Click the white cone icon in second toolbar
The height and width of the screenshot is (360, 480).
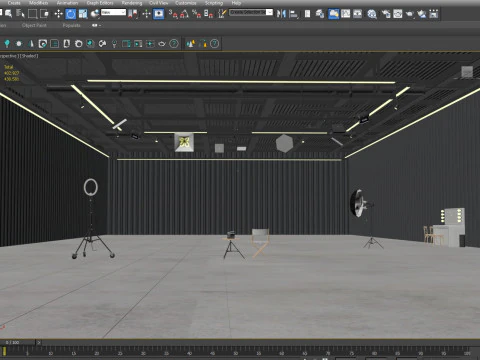[x=31, y=44]
